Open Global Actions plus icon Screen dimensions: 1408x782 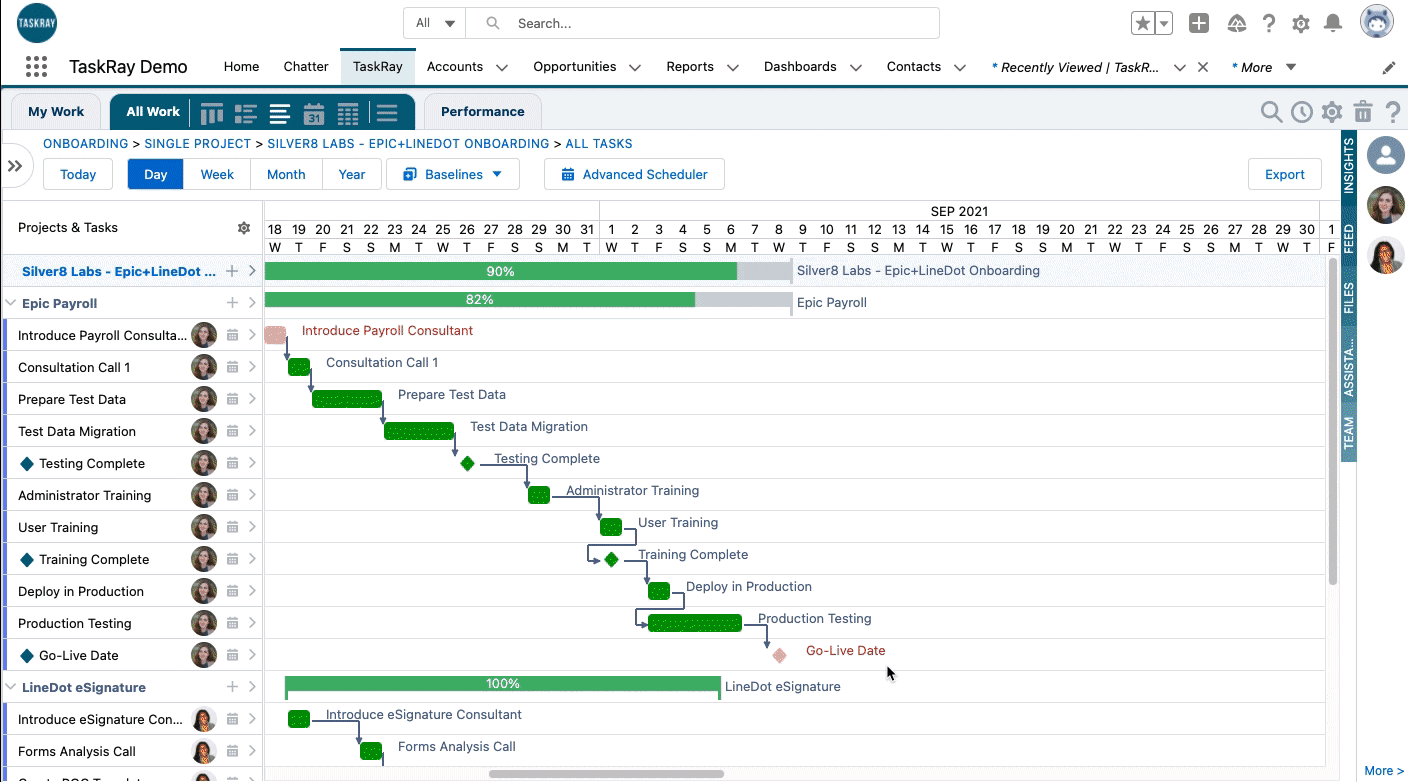1199,23
